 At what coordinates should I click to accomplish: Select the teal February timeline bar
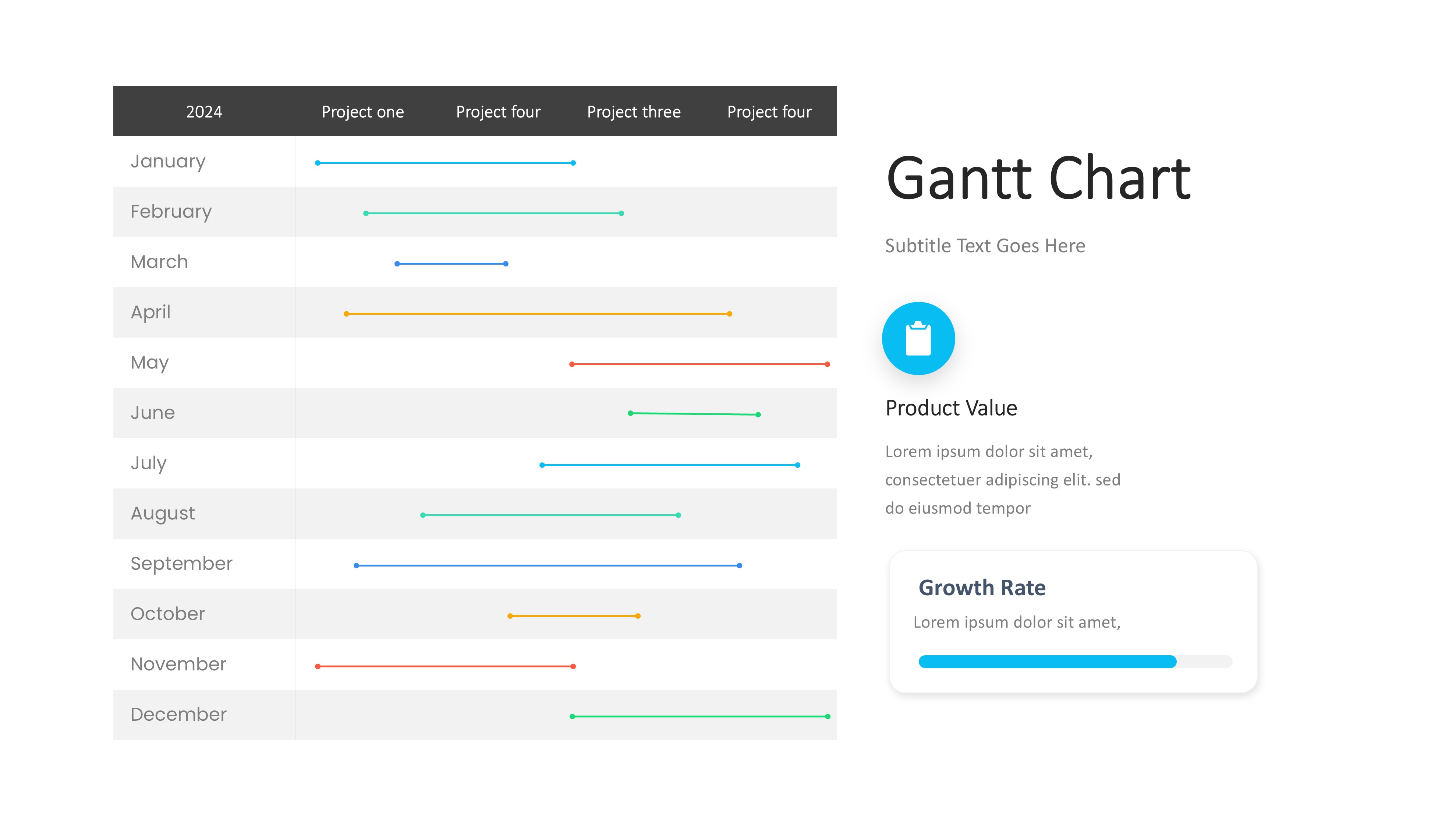pyautogui.click(x=493, y=213)
